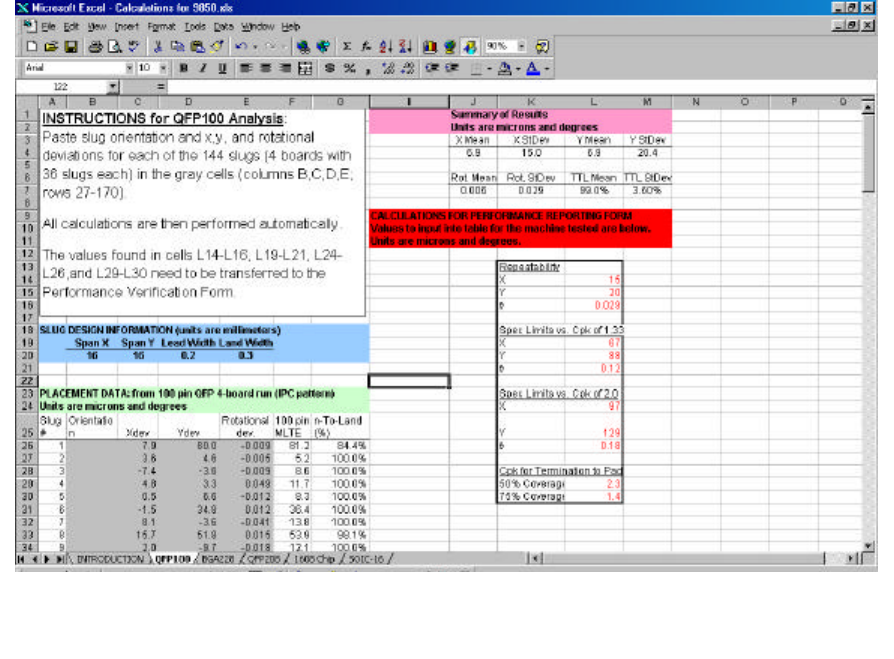The height and width of the screenshot is (659, 894).
Task: Switch to the SOIC-16 sheet tab
Action: pos(366,559)
